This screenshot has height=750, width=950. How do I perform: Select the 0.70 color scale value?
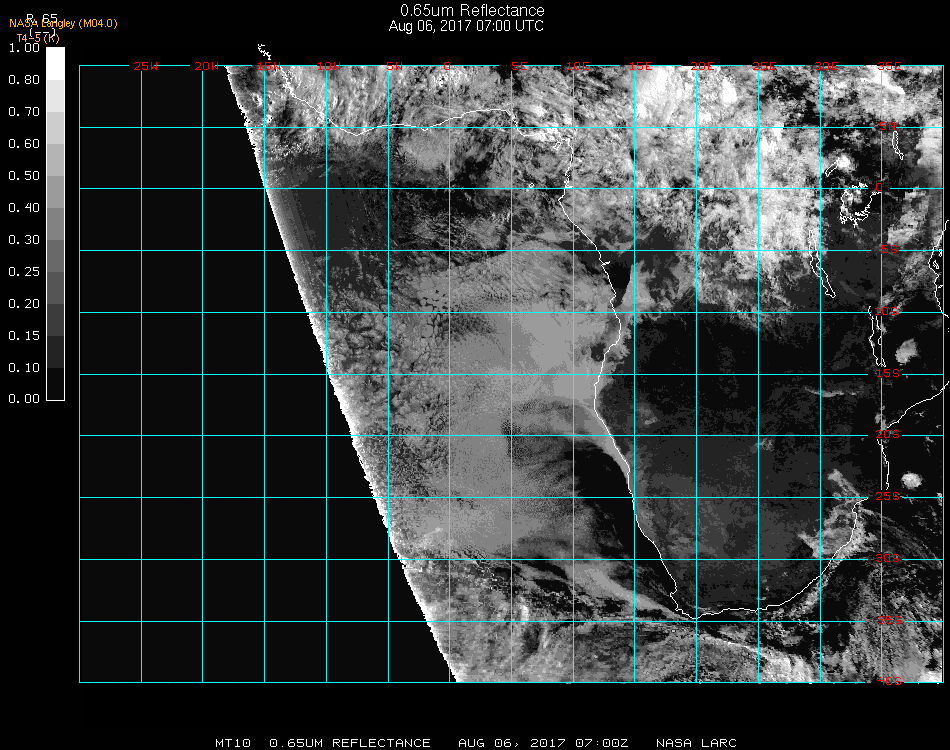(x=24, y=111)
